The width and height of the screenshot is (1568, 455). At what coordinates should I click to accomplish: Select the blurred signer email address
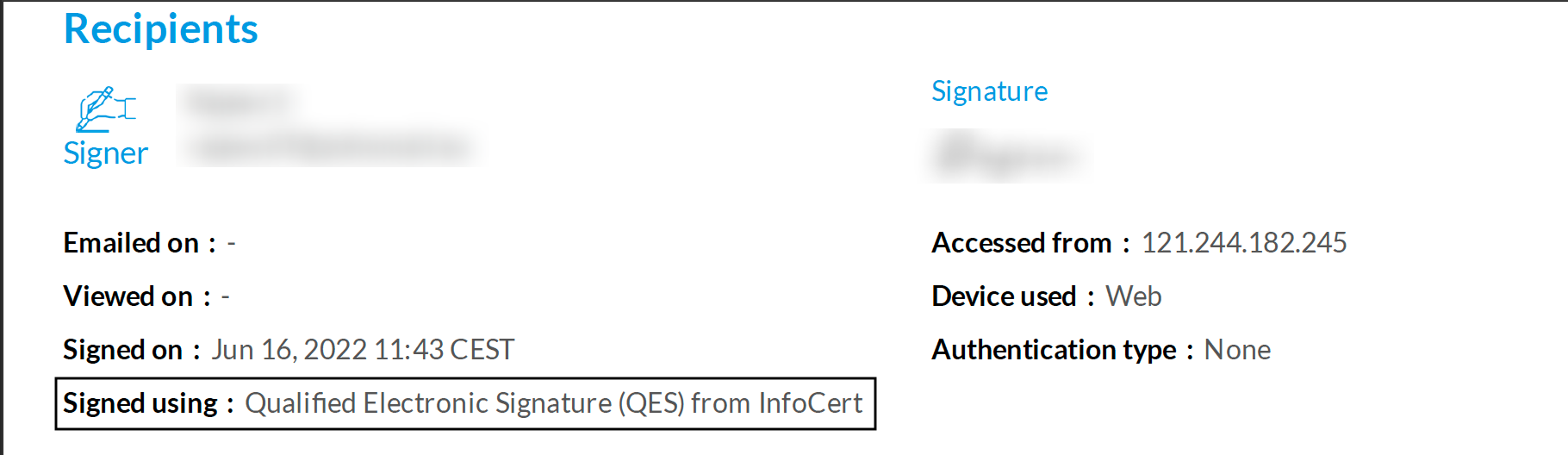[329, 147]
